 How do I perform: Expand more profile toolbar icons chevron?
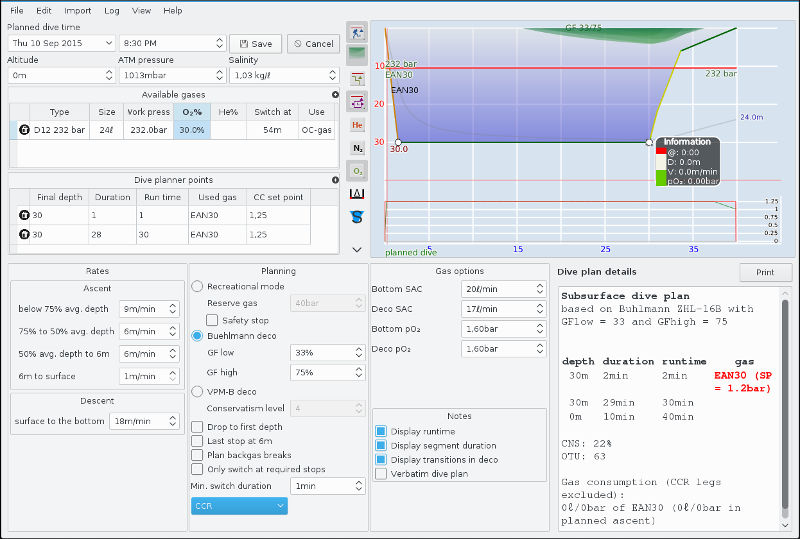357,250
